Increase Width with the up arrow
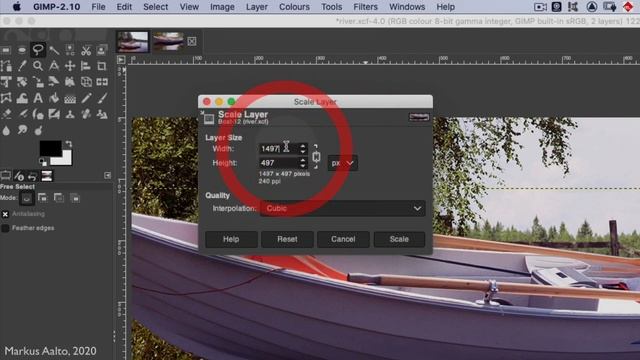The image size is (640, 360). coord(303,145)
